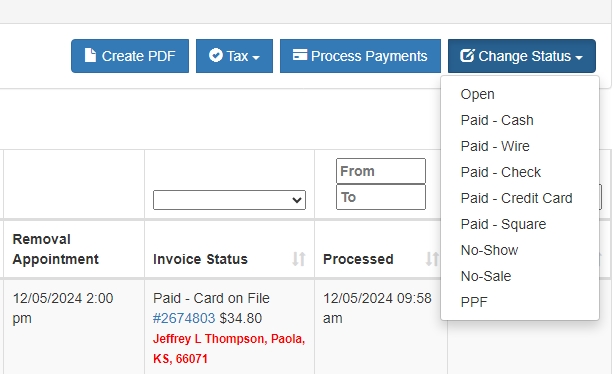Viewport: 614px width, 374px height.
Task: Click the credit card icon on Process Payments
Action: click(300, 55)
